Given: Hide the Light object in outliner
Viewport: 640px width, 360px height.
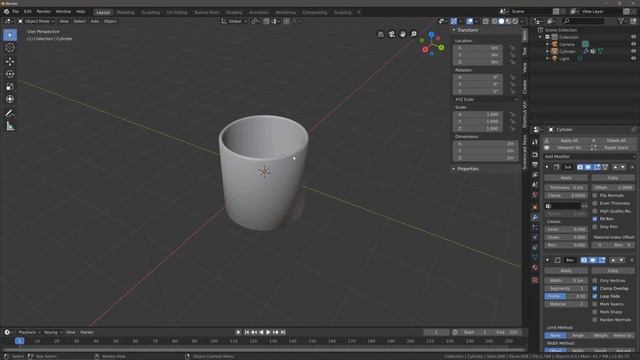Looking at the screenshot, I should [633, 58].
